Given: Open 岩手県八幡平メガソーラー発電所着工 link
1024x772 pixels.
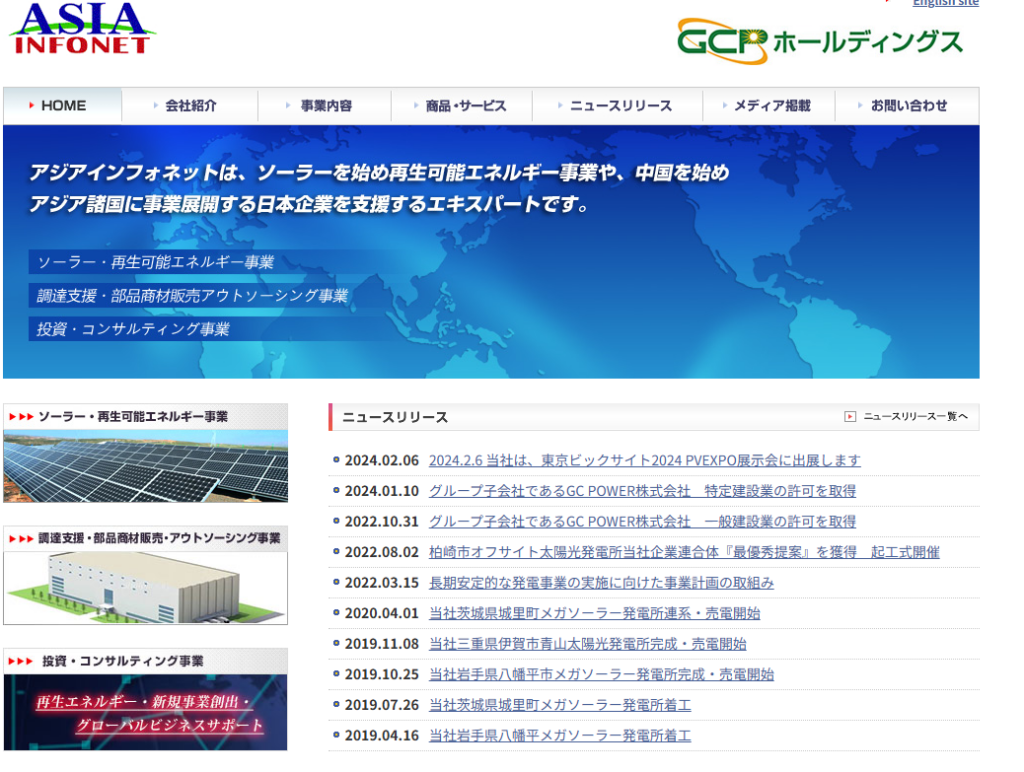Looking at the screenshot, I should tap(560, 735).
